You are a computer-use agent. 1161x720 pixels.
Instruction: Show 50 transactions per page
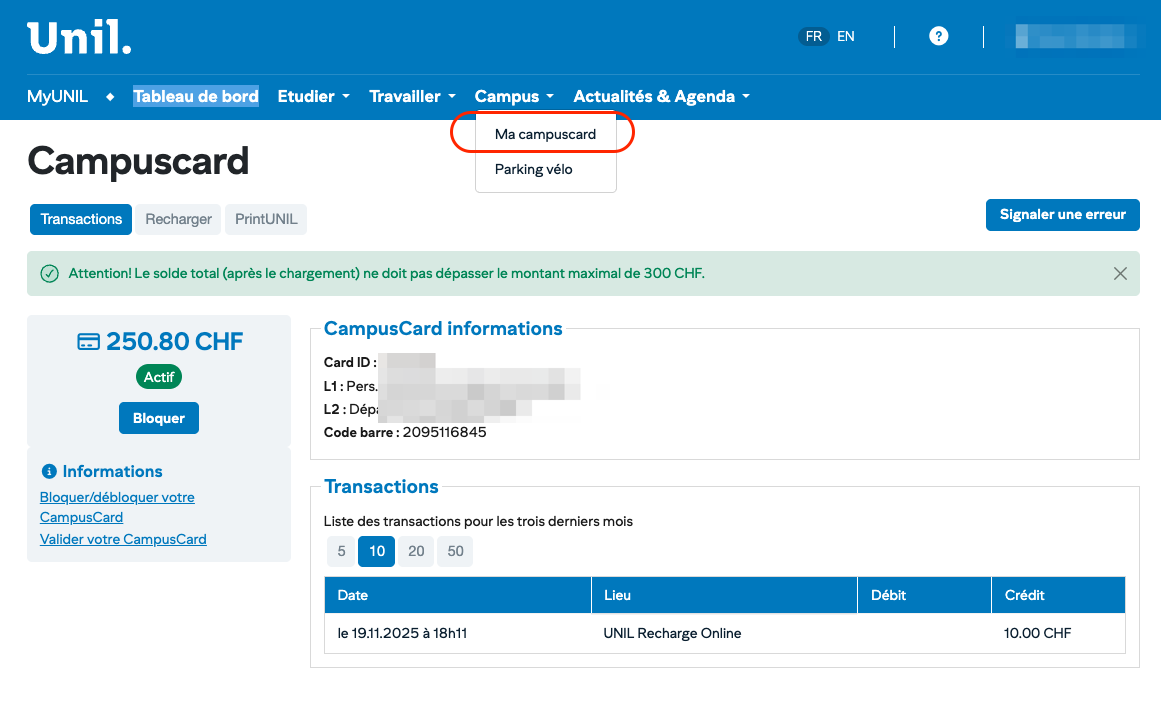(455, 551)
